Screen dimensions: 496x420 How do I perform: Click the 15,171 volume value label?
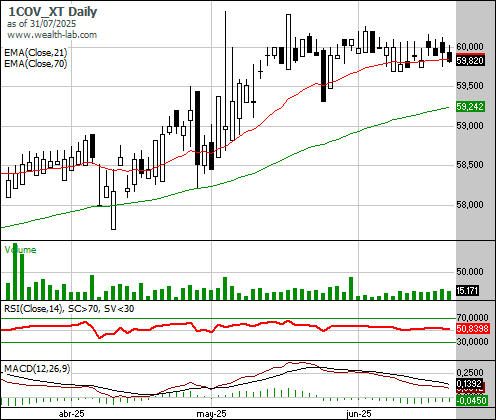(467, 291)
